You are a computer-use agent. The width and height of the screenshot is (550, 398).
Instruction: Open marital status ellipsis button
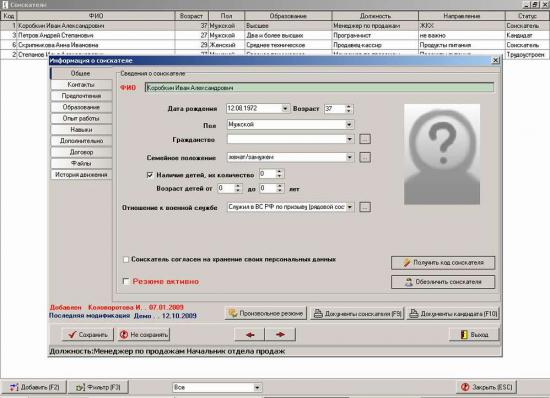[x=365, y=157]
